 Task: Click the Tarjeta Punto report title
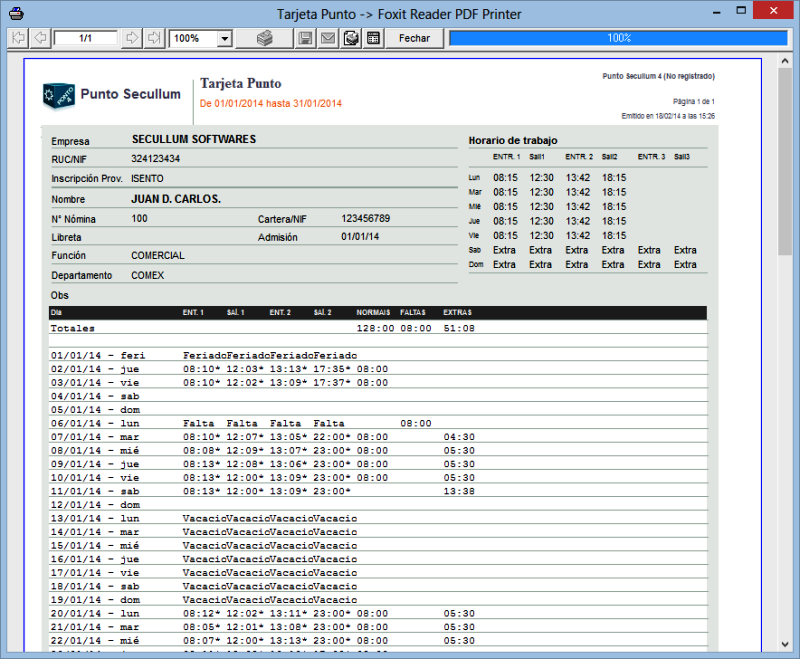pos(241,84)
